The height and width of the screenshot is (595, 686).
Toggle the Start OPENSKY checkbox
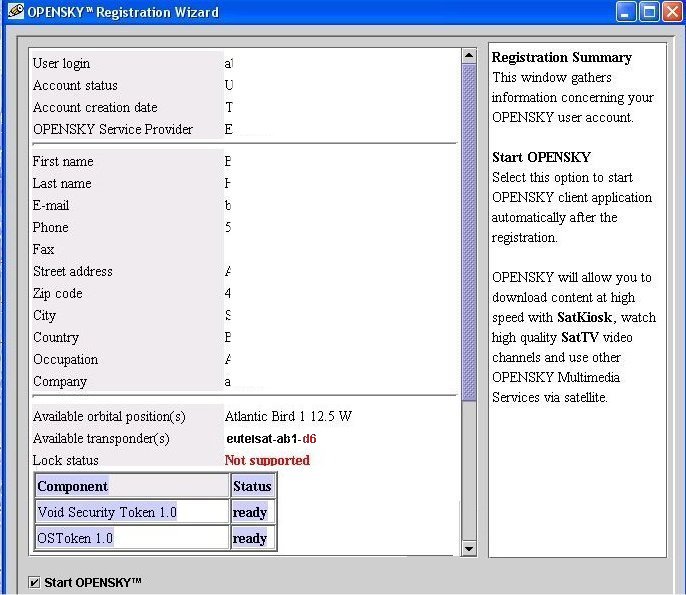pyautogui.click(x=34, y=582)
